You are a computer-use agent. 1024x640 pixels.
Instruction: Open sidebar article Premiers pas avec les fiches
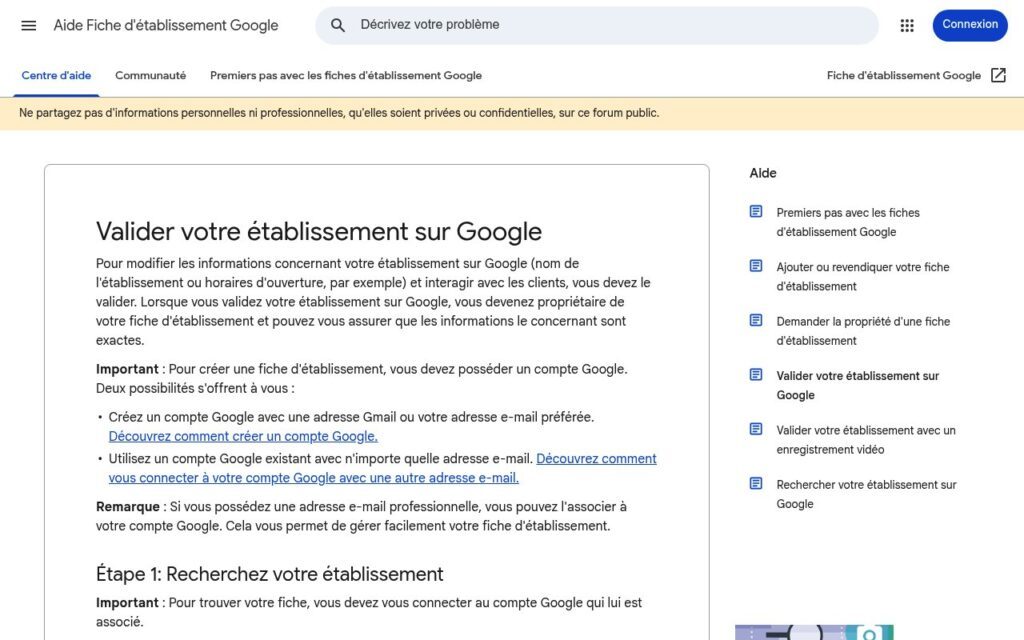848,222
